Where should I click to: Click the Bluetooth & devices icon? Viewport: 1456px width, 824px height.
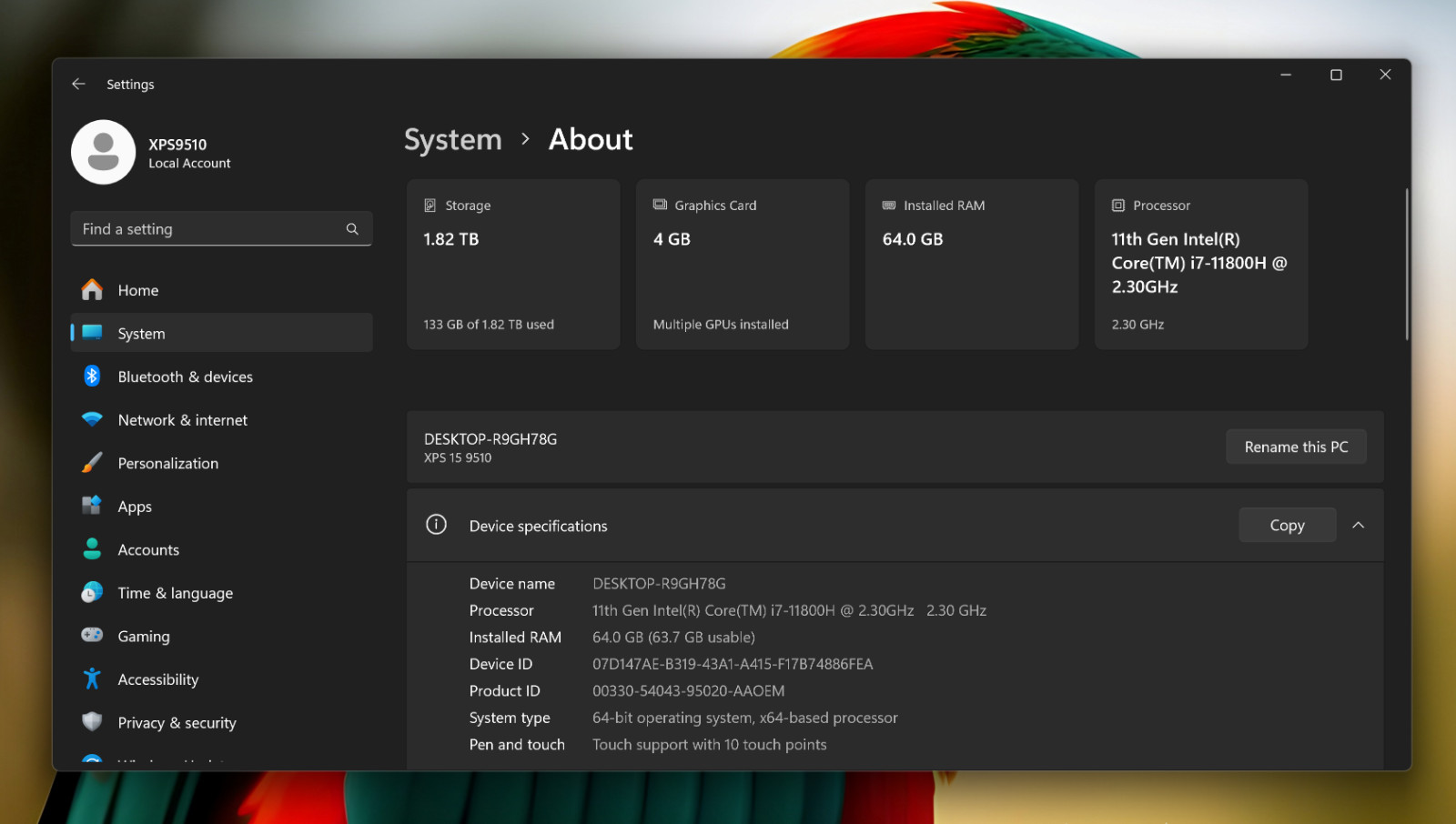pyautogui.click(x=92, y=377)
